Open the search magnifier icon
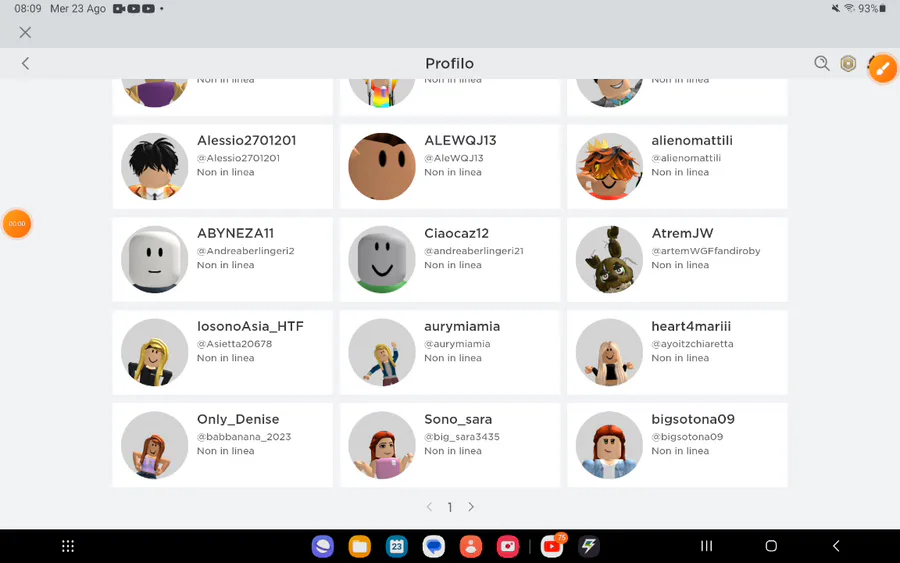 (x=821, y=63)
